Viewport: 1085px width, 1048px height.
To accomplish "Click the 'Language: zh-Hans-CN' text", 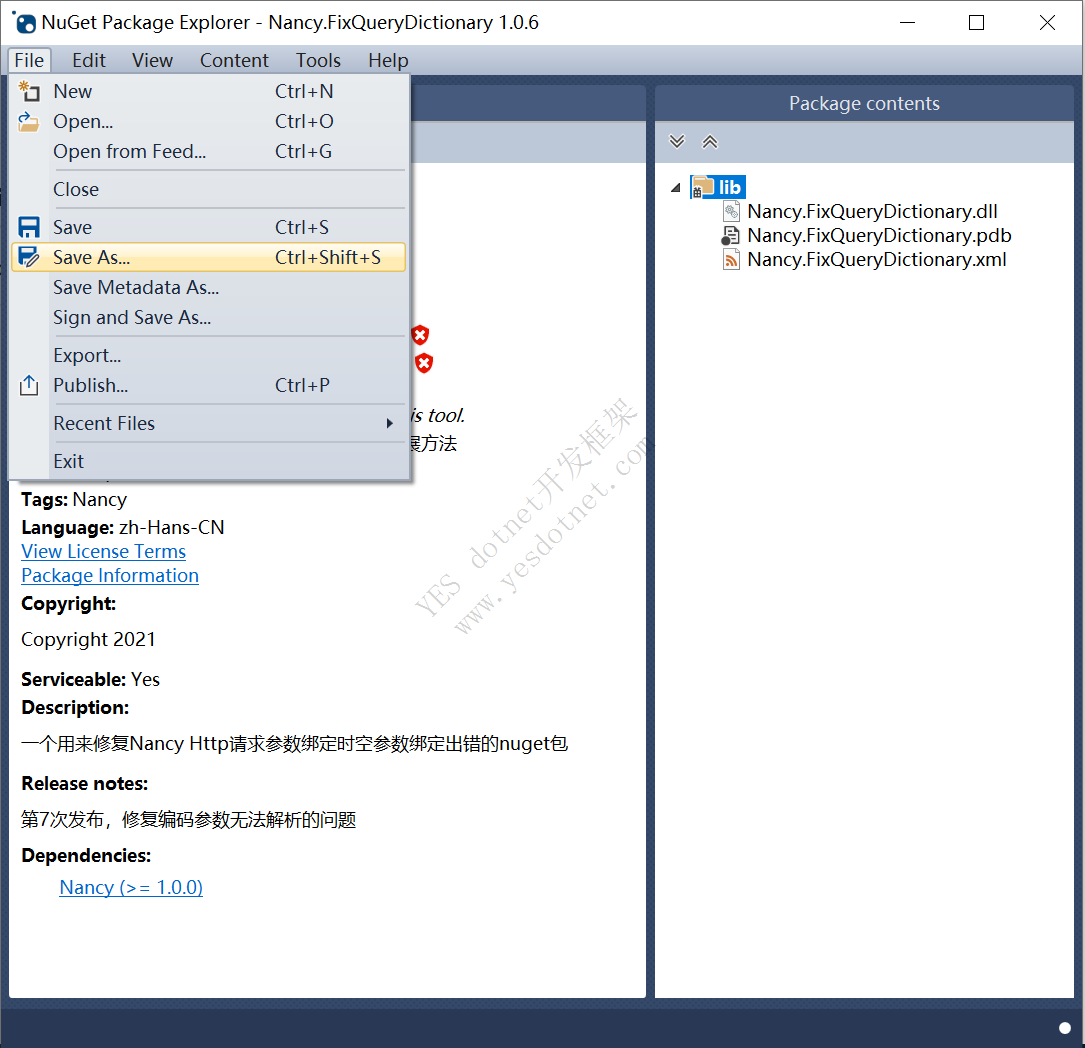I will click(123, 527).
